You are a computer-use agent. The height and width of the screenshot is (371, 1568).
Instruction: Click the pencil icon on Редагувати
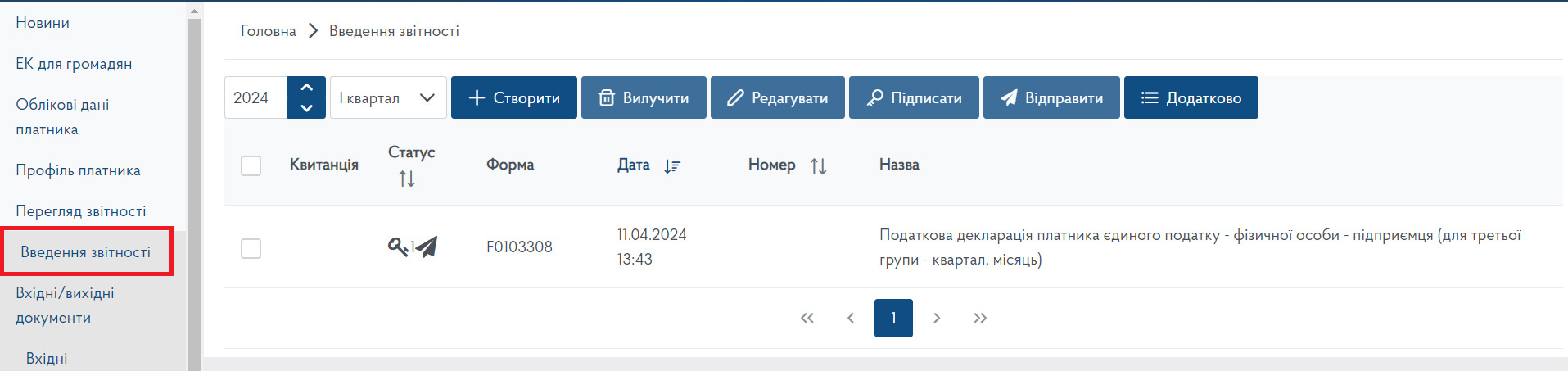(x=735, y=97)
